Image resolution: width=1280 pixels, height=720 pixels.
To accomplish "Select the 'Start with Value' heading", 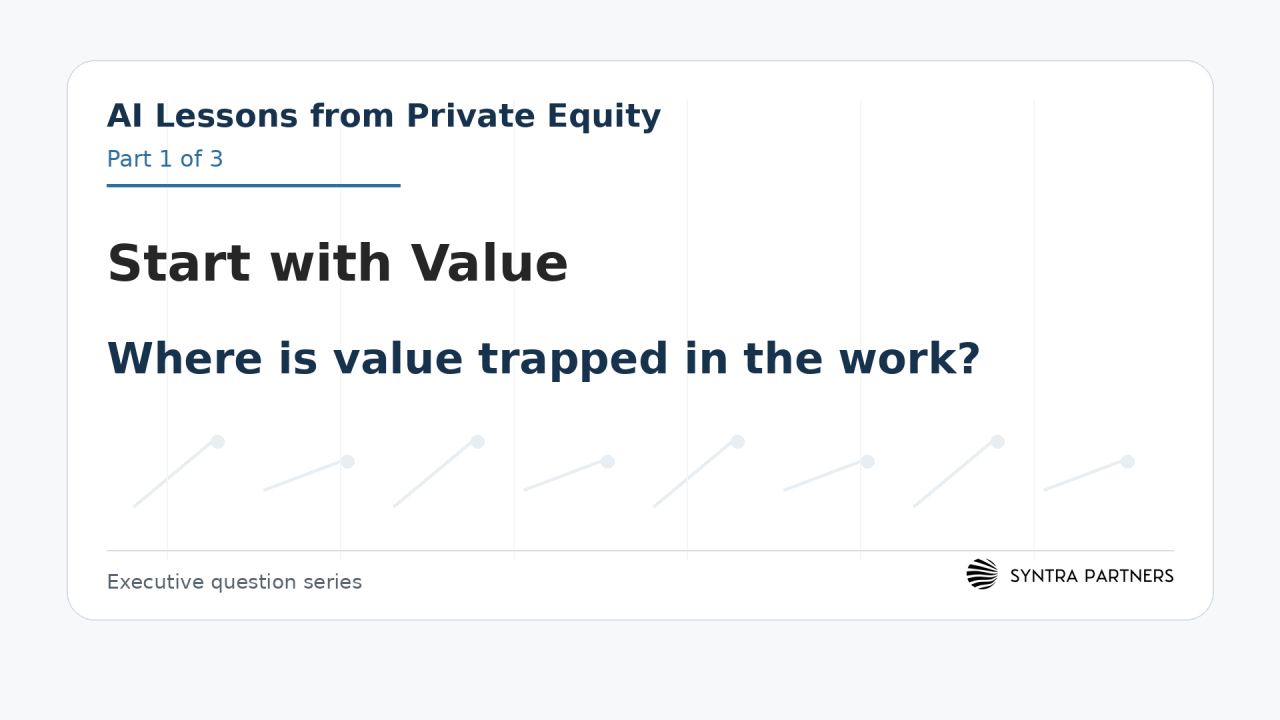I will [338, 264].
